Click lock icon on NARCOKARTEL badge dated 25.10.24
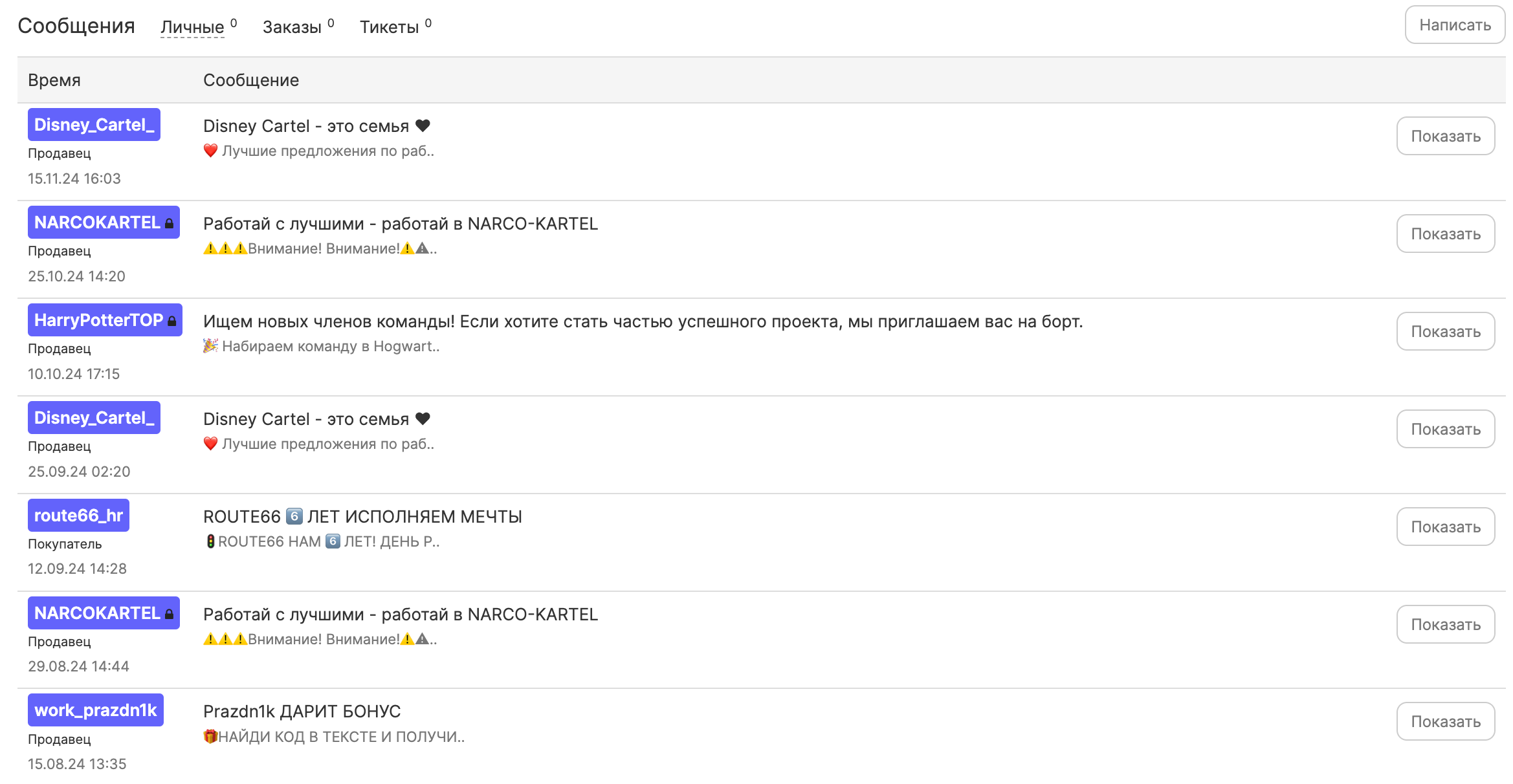 coord(170,223)
